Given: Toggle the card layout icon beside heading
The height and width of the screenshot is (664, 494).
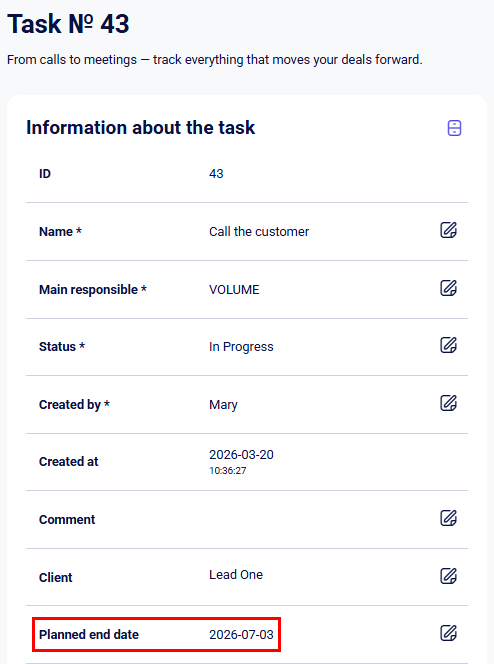Looking at the screenshot, I should (x=454, y=128).
